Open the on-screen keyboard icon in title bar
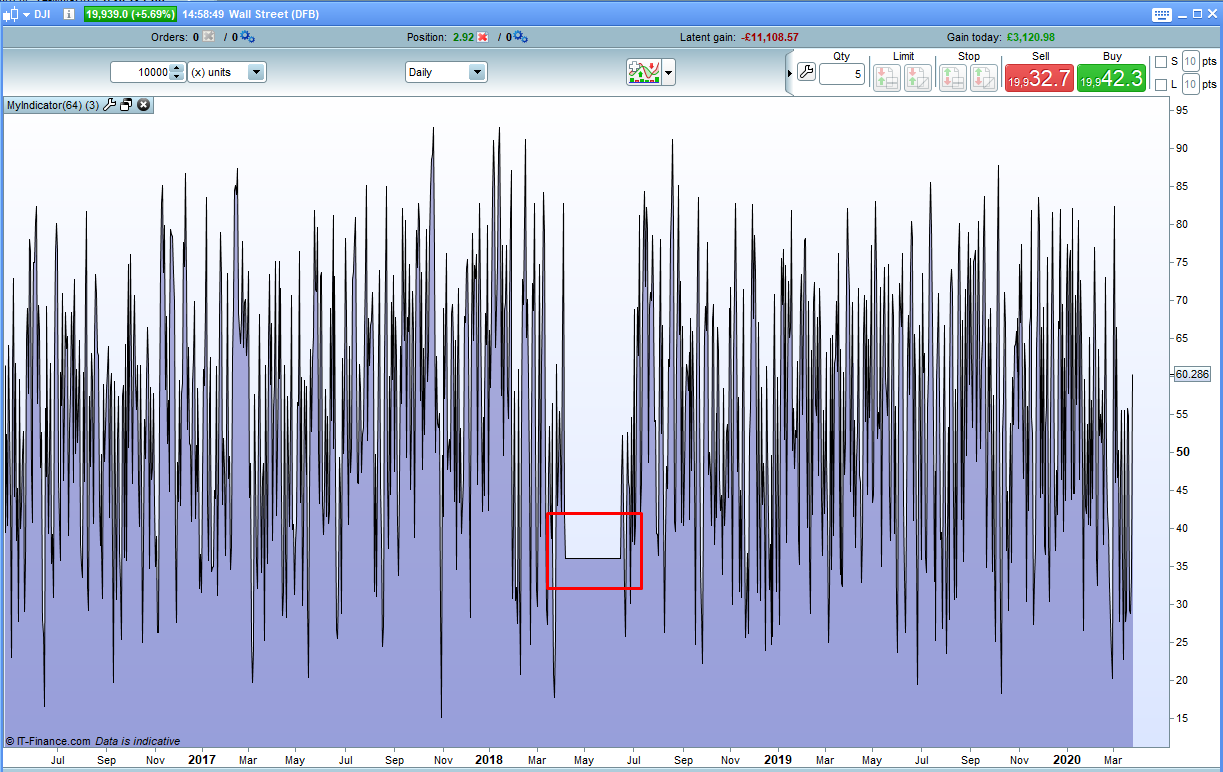Screen dimensions: 1223x772 (x=1161, y=15)
